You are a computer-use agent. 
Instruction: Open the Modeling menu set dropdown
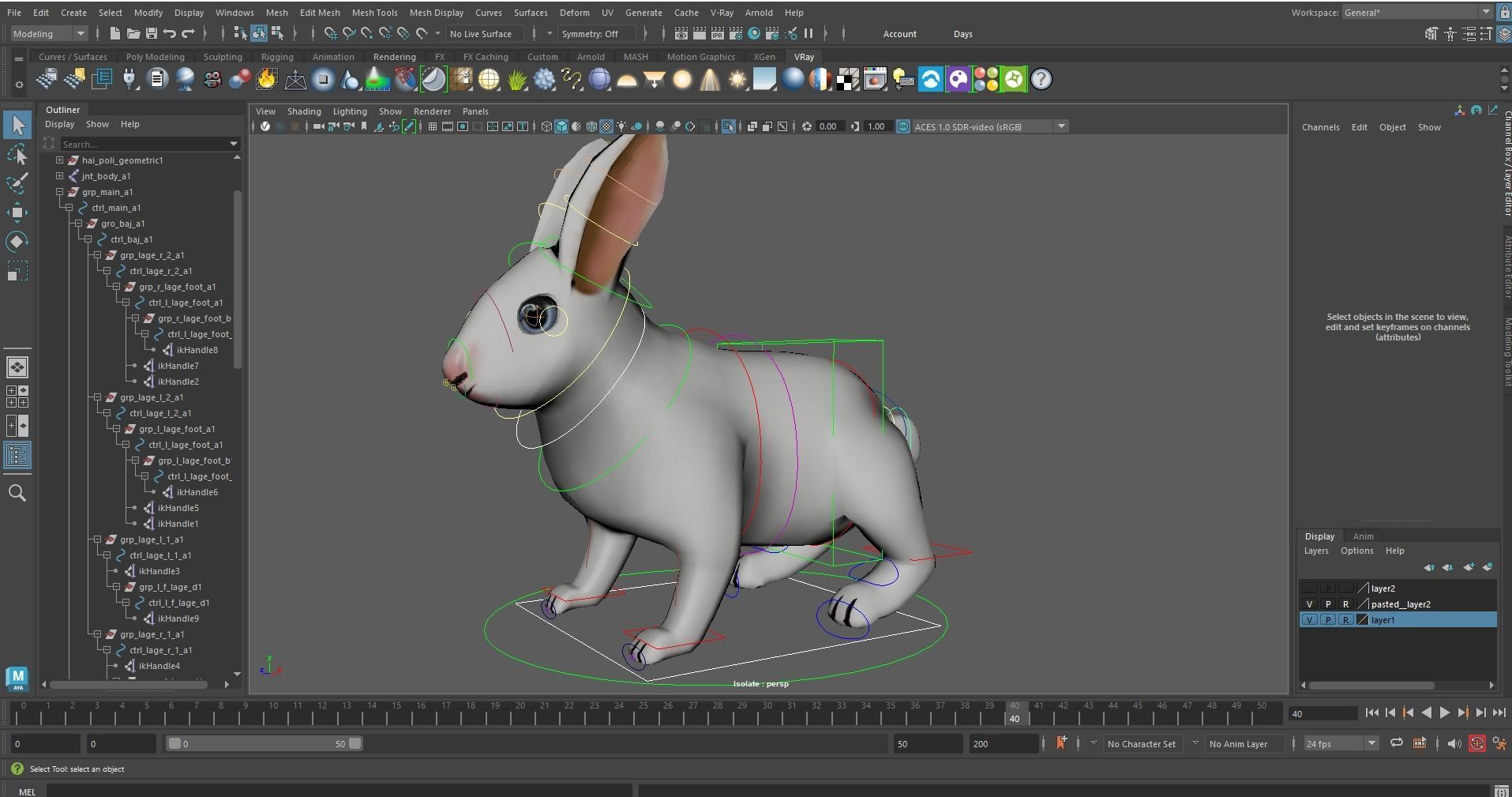coord(49,34)
